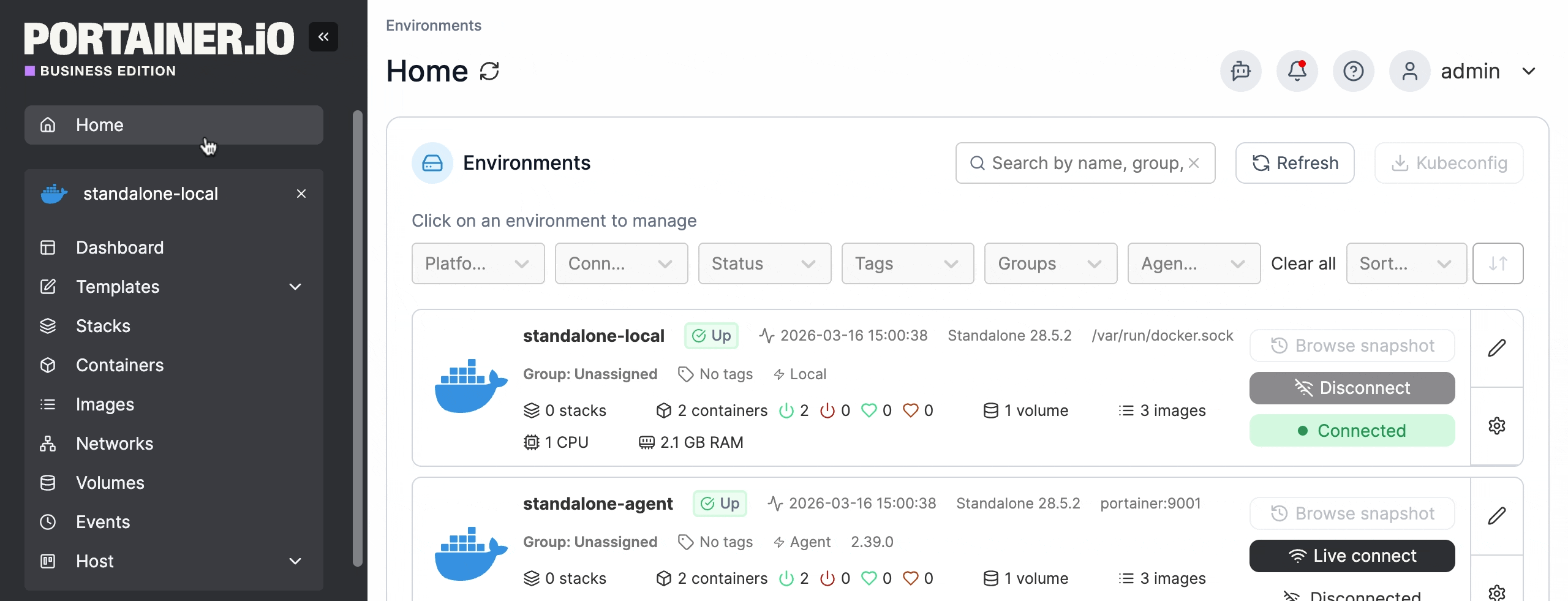This screenshot has width=1568, height=601.
Task: Open the help question mark icon
Action: (1353, 71)
